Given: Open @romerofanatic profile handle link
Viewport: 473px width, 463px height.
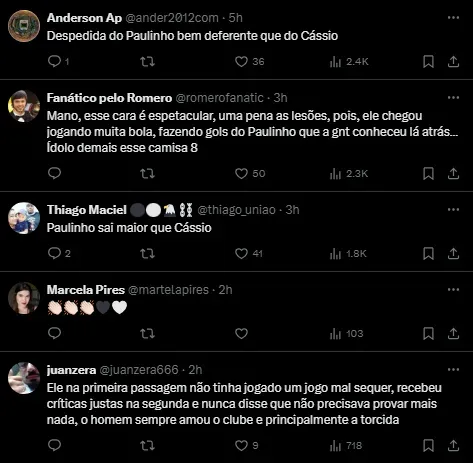Looking at the screenshot, I should click(219, 98).
